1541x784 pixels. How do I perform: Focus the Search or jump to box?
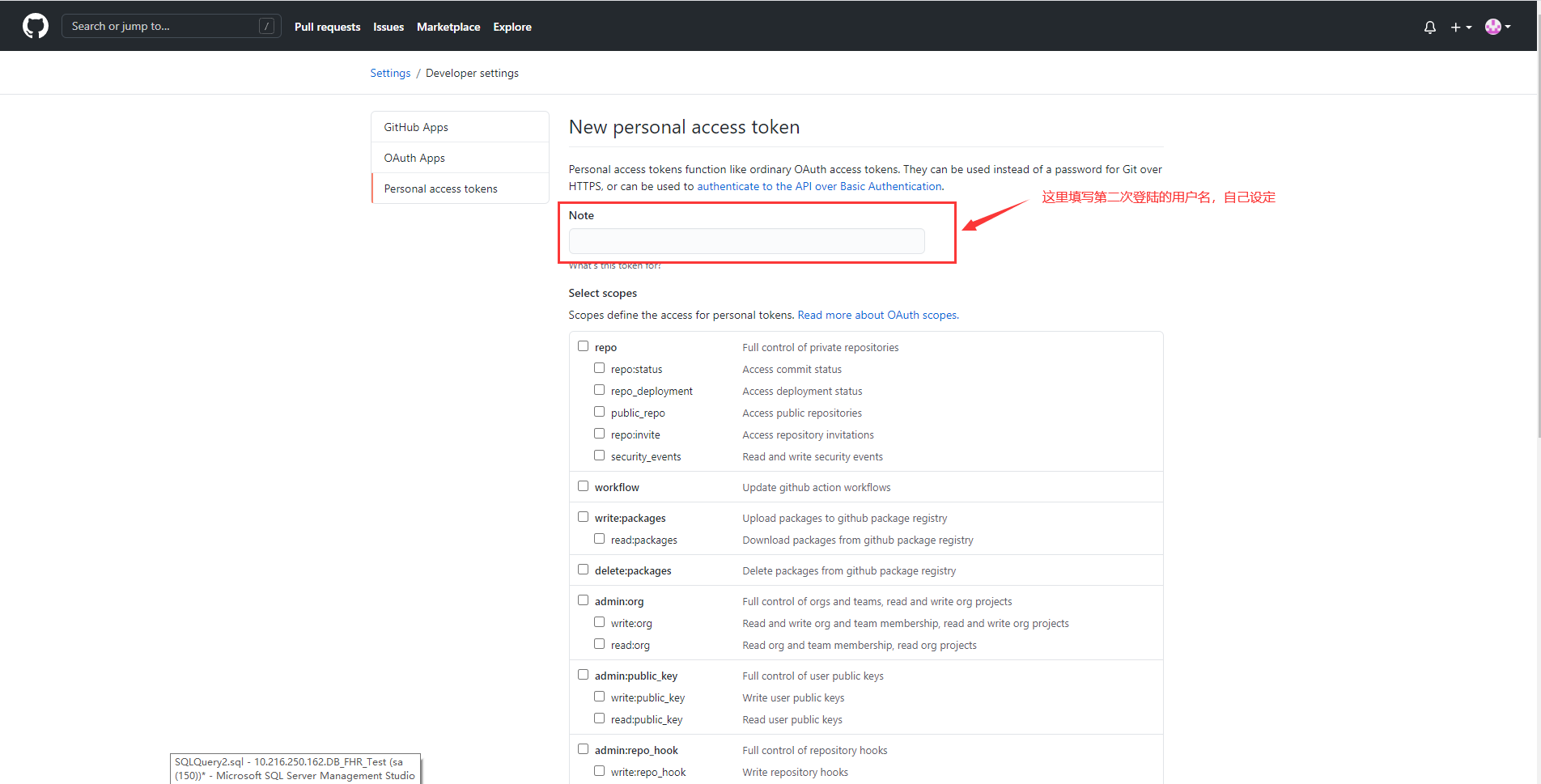point(171,26)
